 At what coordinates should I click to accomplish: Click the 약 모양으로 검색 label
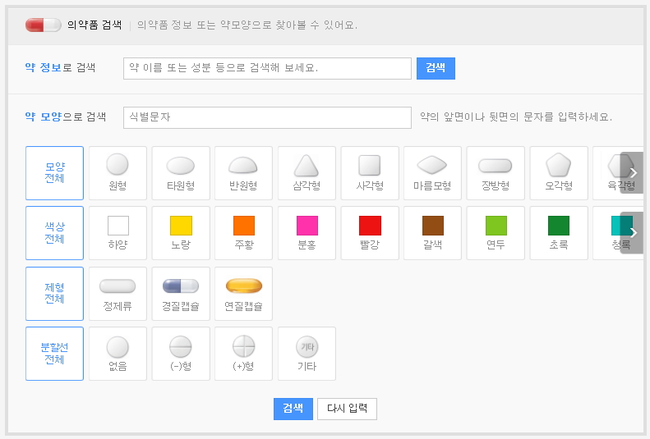click(x=65, y=117)
